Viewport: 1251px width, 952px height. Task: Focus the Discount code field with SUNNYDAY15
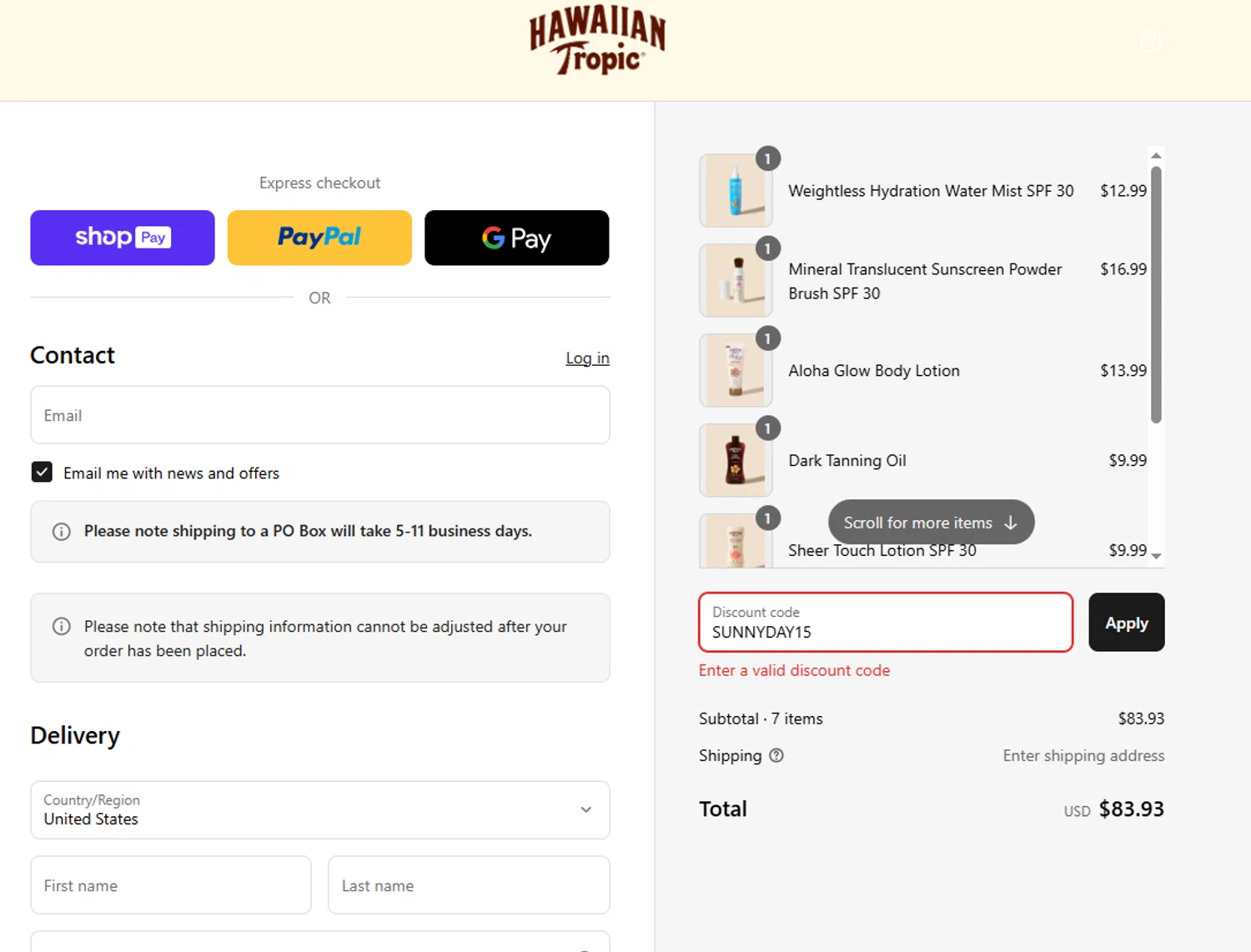886,623
